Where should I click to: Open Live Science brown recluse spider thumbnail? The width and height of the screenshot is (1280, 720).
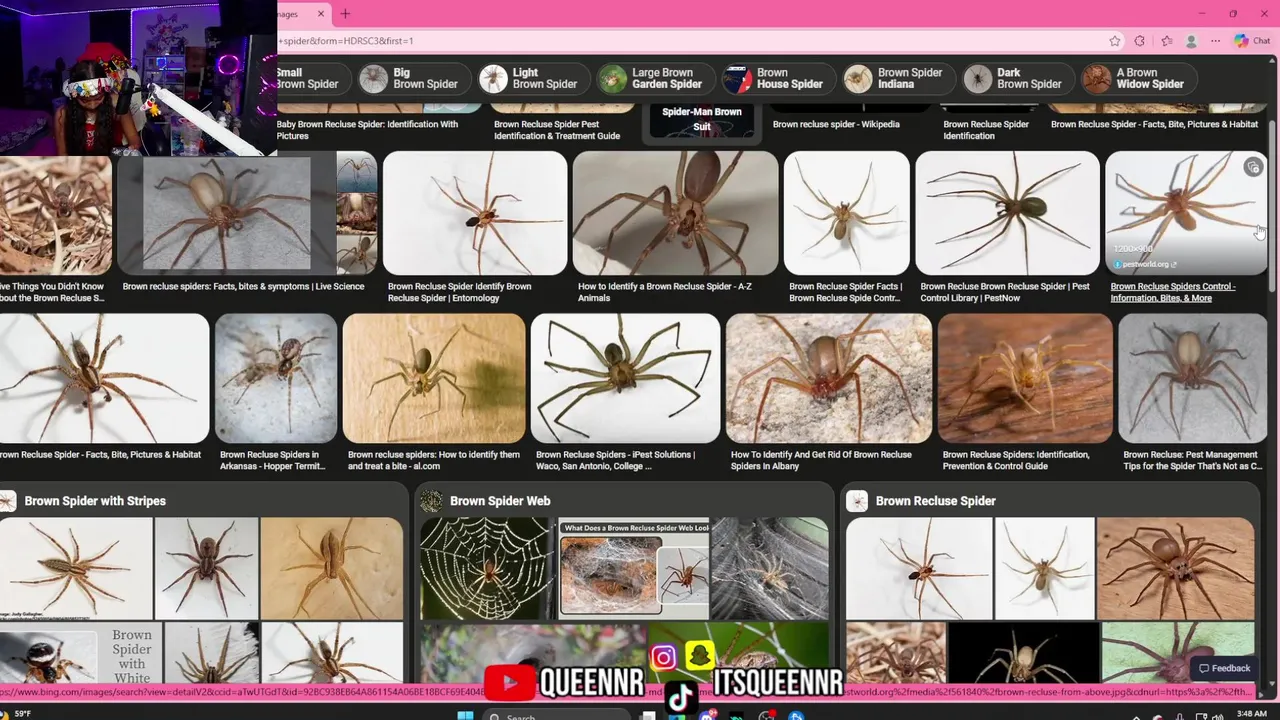[x=226, y=213]
